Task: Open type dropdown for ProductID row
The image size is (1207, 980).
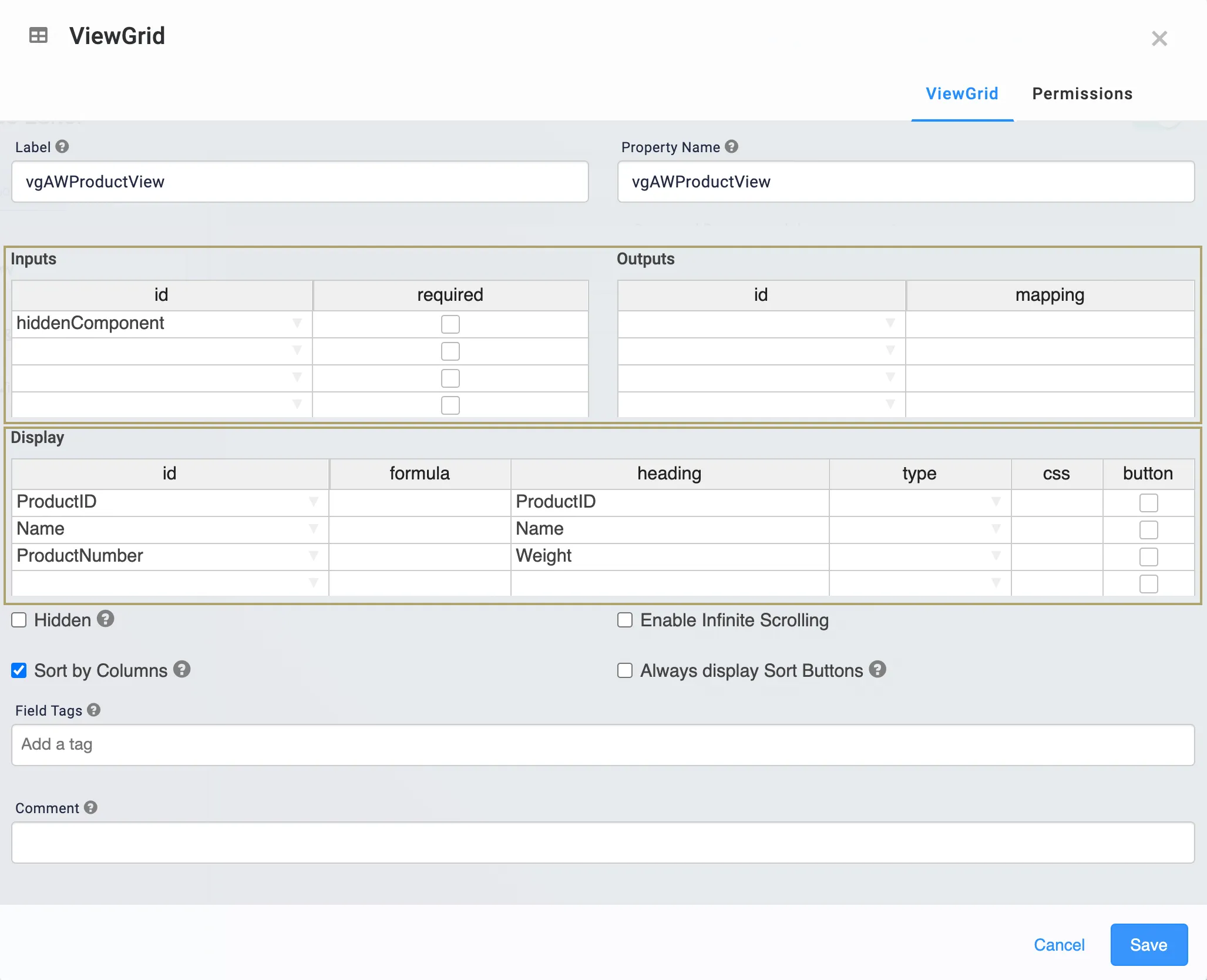Action: pyautogui.click(x=996, y=502)
